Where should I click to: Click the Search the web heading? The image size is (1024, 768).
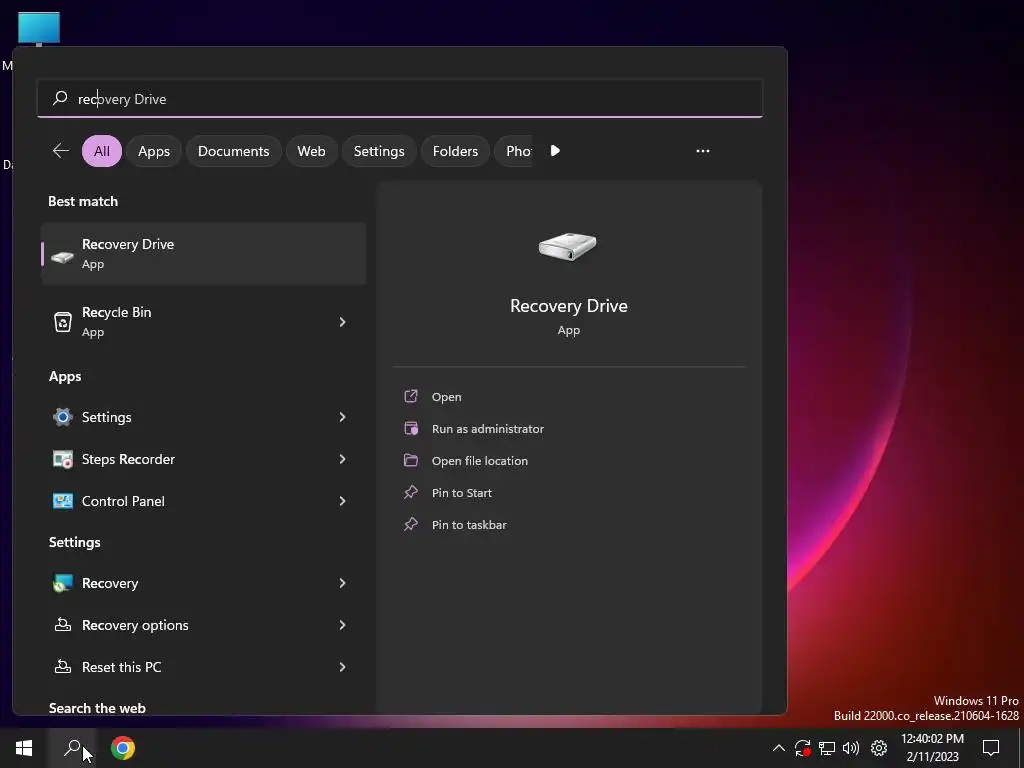[x=97, y=708]
